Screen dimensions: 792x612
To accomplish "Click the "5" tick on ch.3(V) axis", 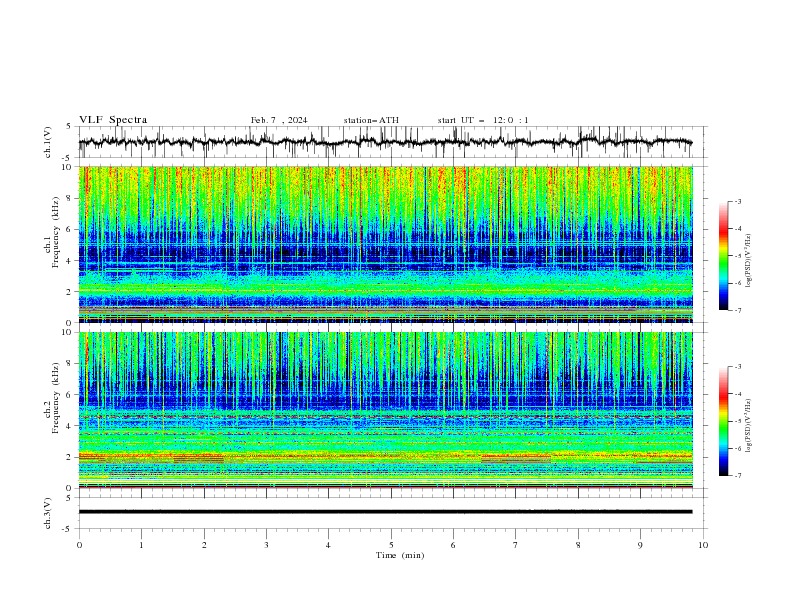I will tap(70, 498).
